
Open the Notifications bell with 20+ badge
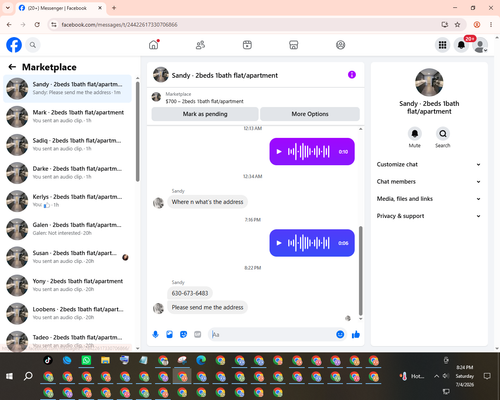point(461,45)
